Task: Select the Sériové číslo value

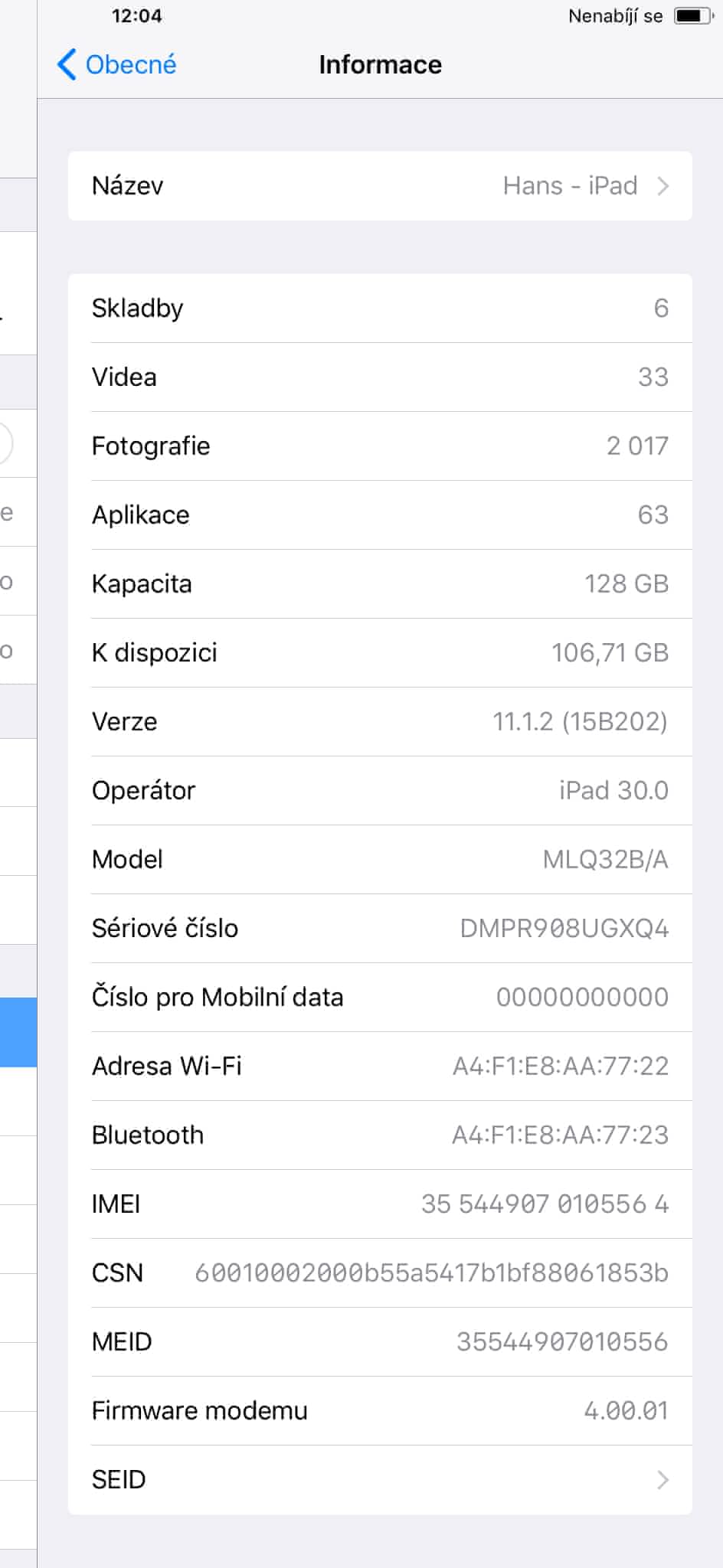Action: pyautogui.click(x=564, y=929)
